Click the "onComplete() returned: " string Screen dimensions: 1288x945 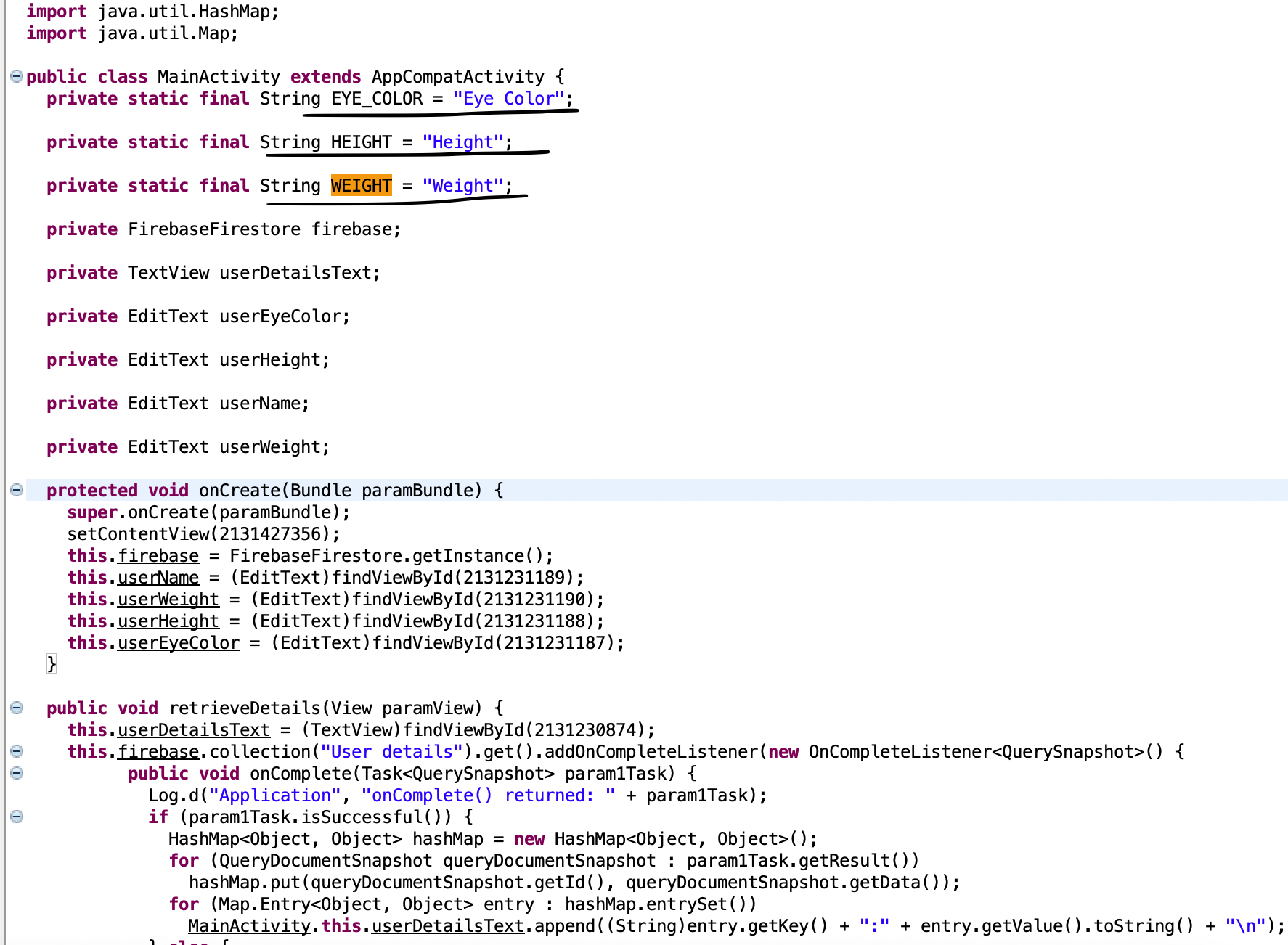[488, 795]
